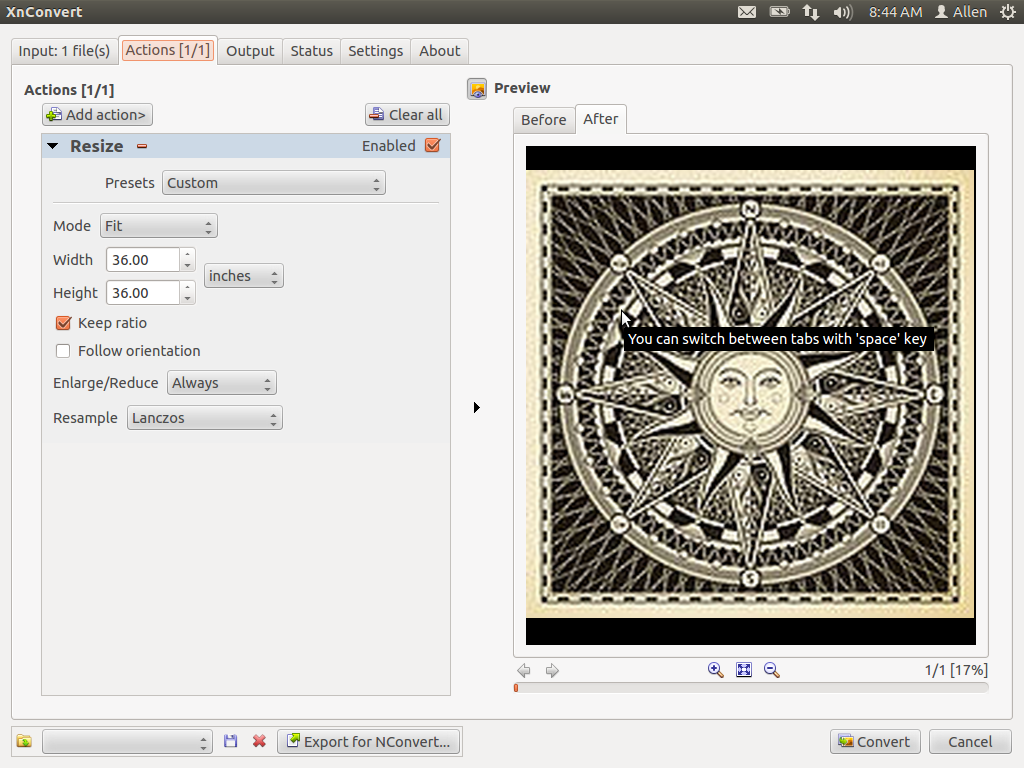The height and width of the screenshot is (768, 1024).
Task: Open the Presets Custom dropdown
Action: coord(273,183)
